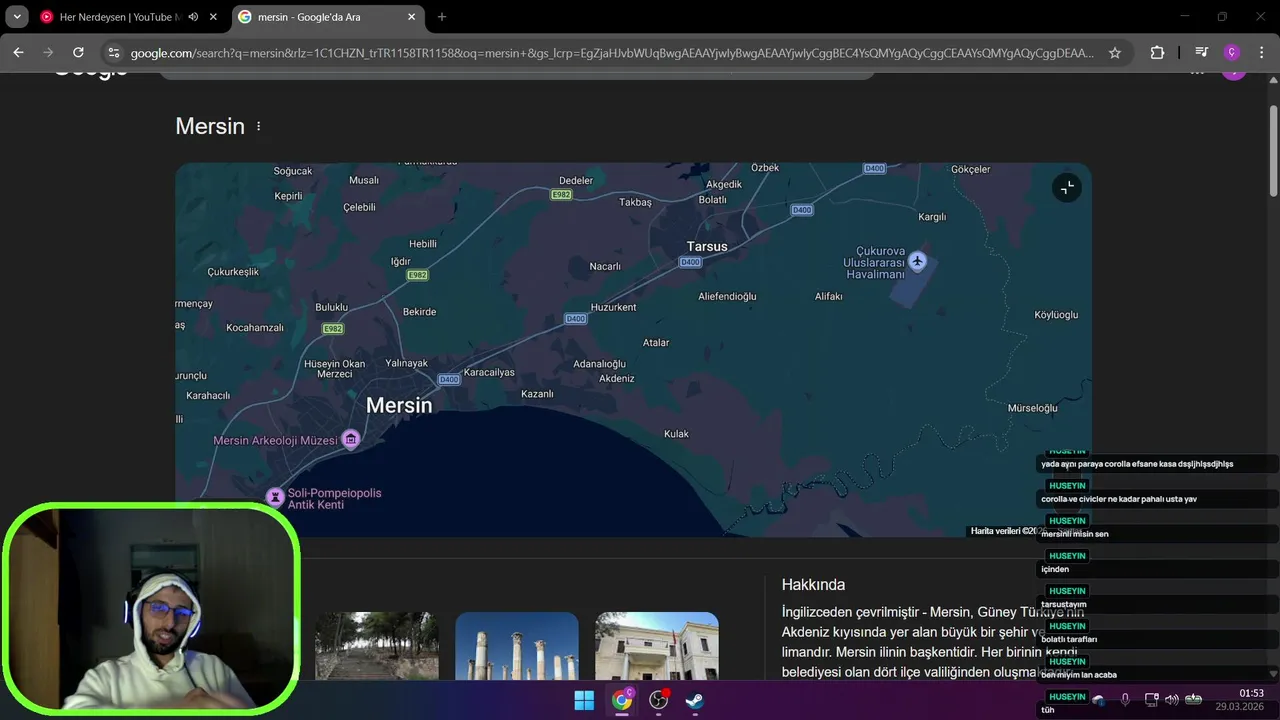Viewport: 1280px width, 720px height.
Task: Click the microphone tray icon
Action: tap(1126, 700)
